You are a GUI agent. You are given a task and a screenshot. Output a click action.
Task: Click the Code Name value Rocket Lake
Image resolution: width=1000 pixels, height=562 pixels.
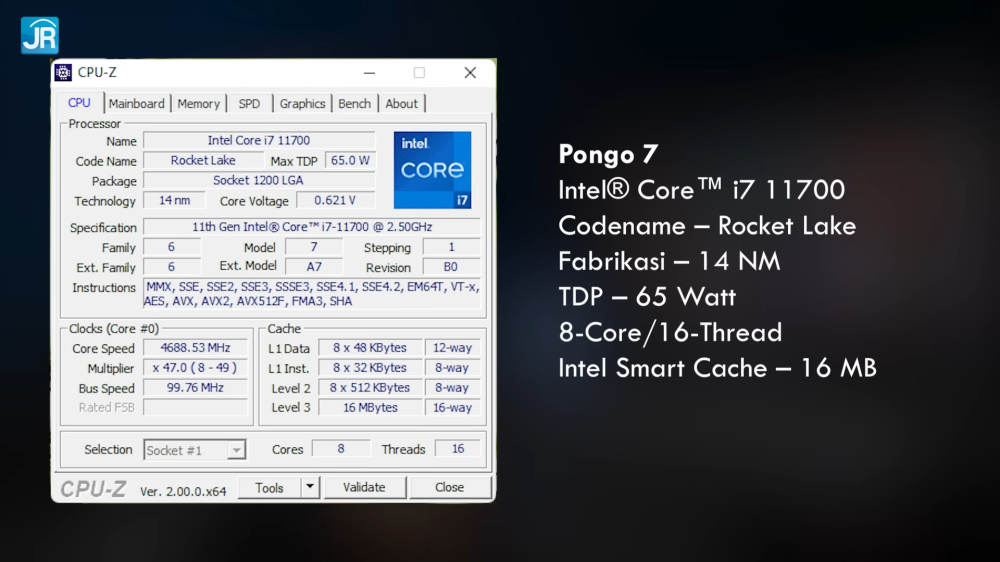(x=203, y=161)
